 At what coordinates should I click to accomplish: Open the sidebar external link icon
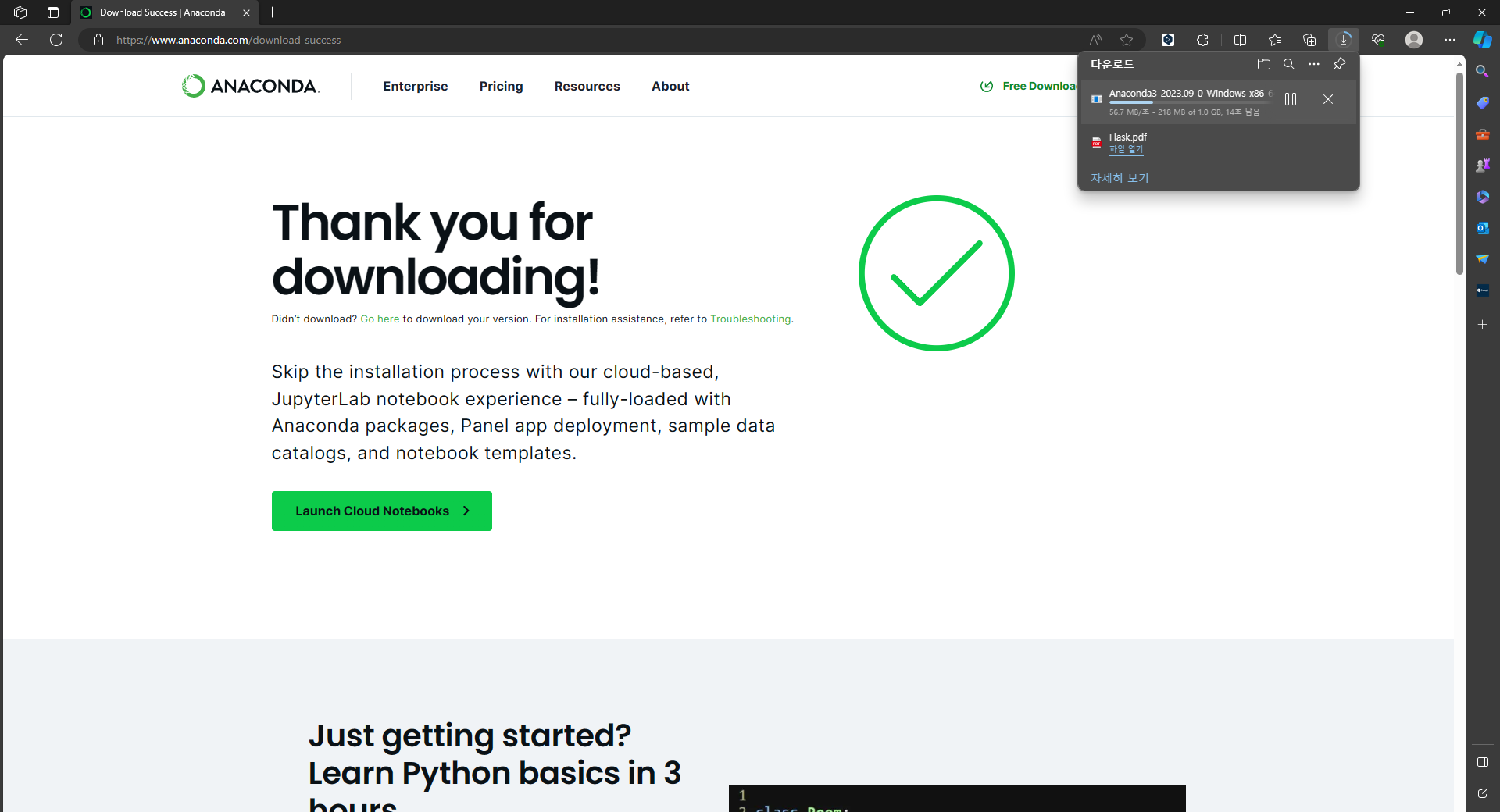[x=1482, y=793]
